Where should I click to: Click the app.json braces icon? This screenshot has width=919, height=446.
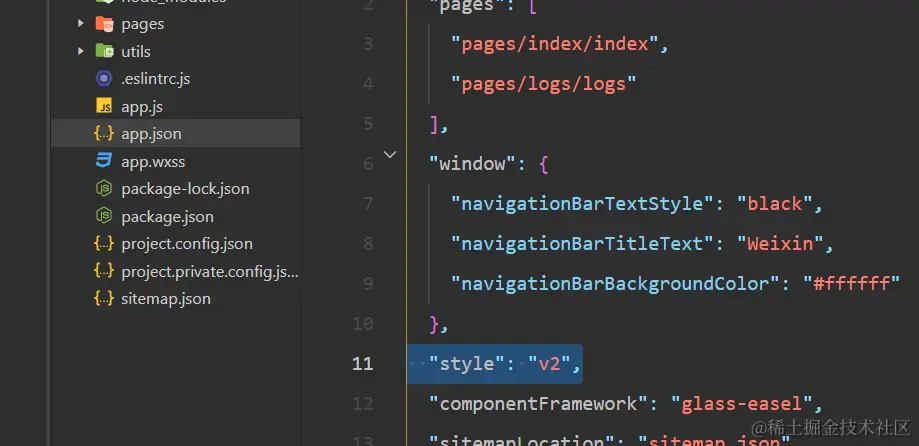pyautogui.click(x=104, y=134)
